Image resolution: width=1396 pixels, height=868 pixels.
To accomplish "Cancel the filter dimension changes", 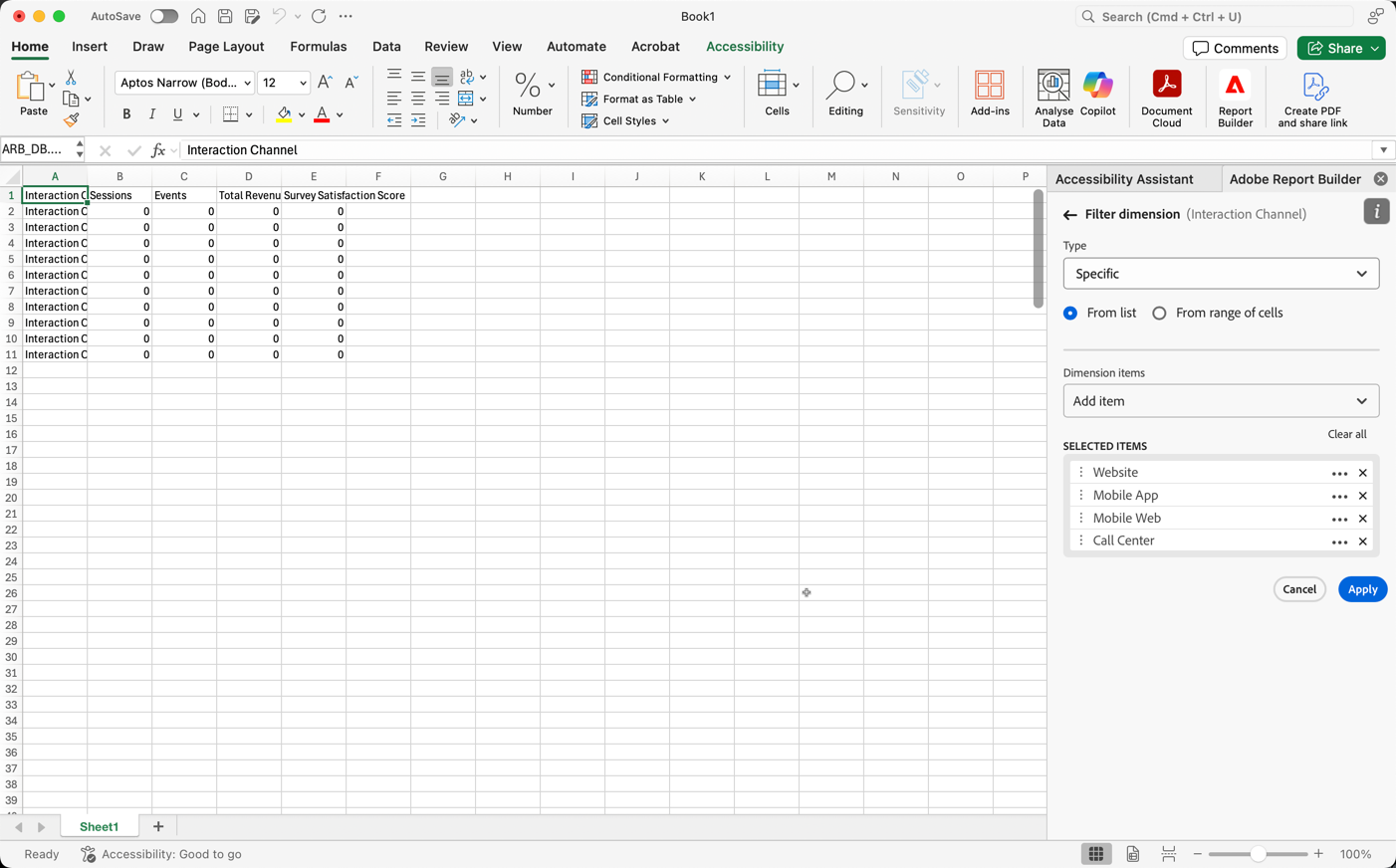I will (x=1299, y=589).
